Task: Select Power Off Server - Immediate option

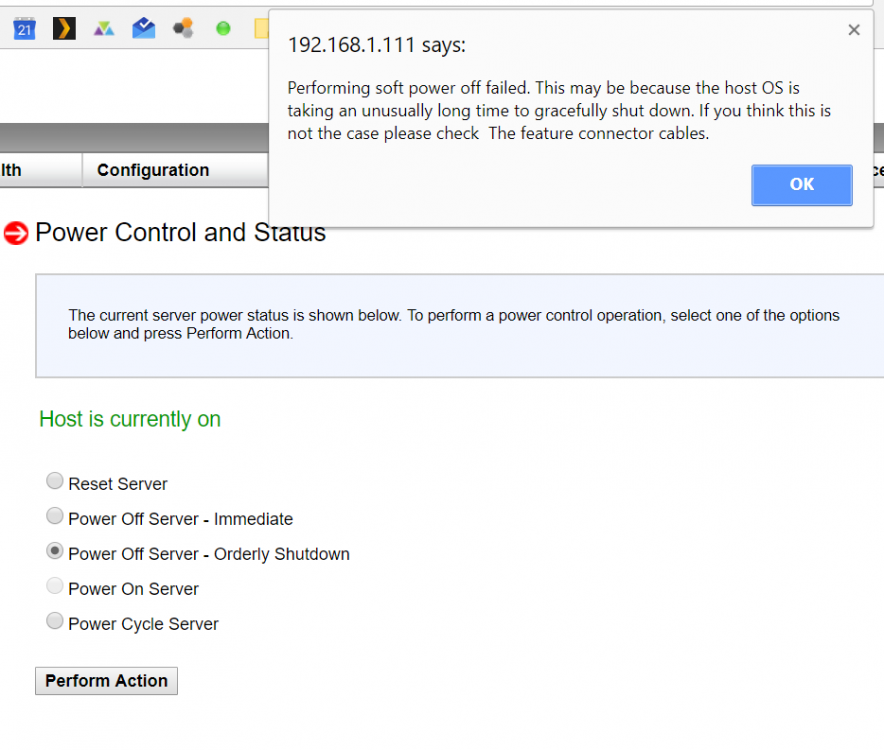Action: (55, 516)
